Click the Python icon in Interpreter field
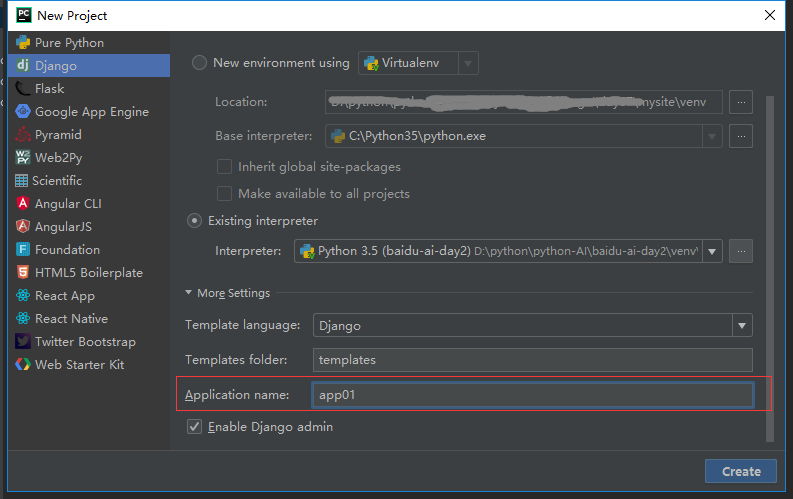The width and height of the screenshot is (793, 499). pos(307,251)
